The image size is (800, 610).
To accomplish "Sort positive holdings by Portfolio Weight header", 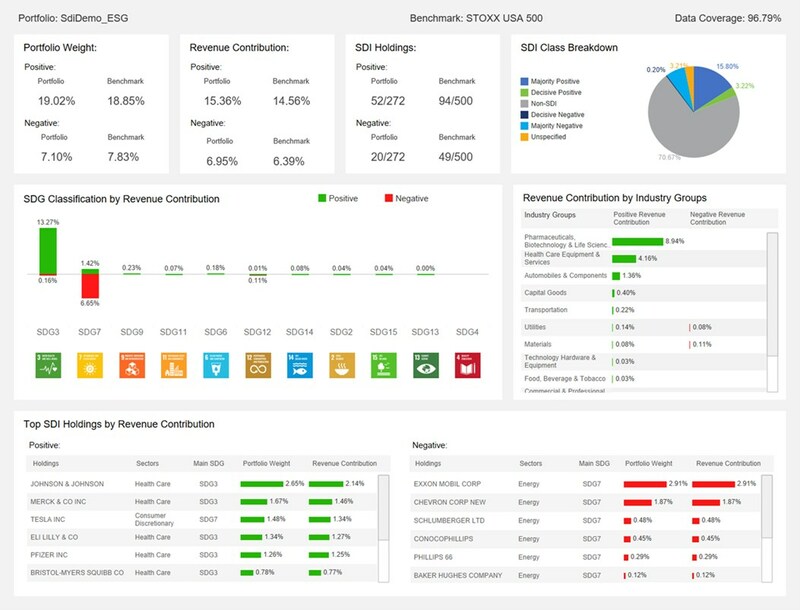I will [266, 463].
